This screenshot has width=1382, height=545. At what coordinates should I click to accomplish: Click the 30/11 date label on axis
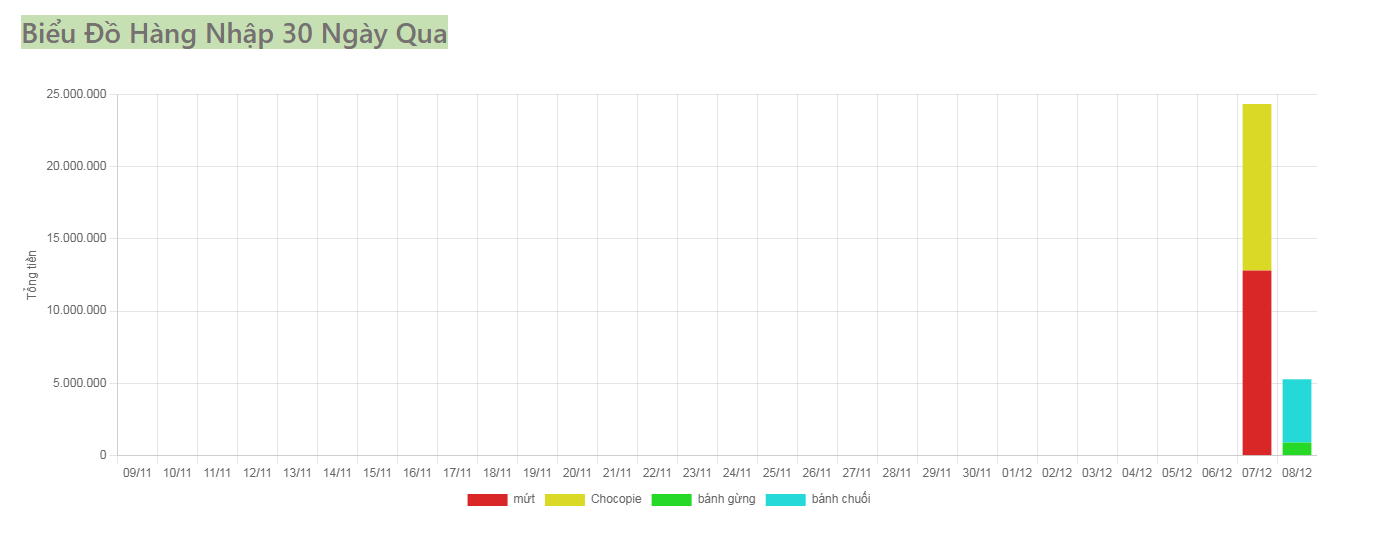977,472
